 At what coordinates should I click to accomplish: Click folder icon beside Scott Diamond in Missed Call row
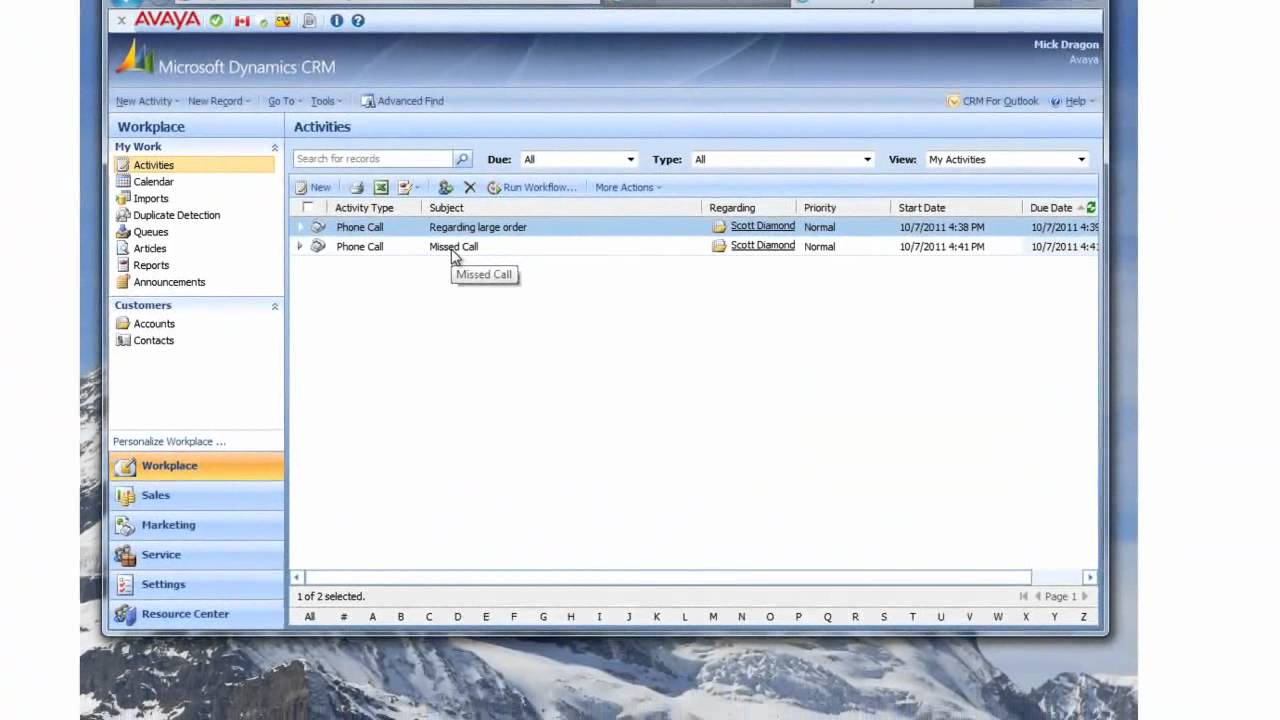[x=719, y=246]
